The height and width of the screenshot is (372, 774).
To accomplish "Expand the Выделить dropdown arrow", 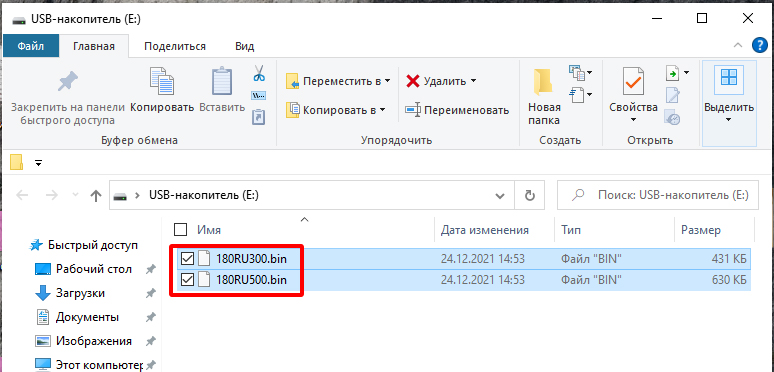I will [x=729, y=119].
